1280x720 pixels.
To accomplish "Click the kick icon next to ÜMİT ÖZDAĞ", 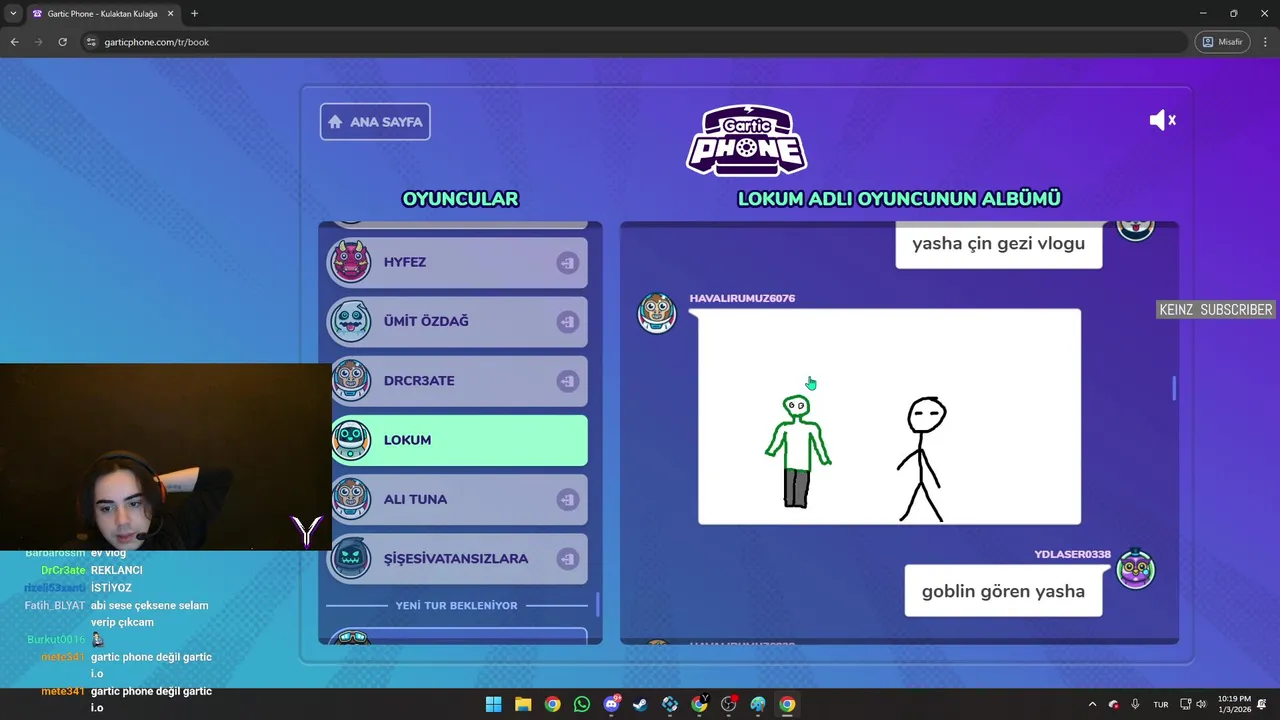I will point(567,321).
